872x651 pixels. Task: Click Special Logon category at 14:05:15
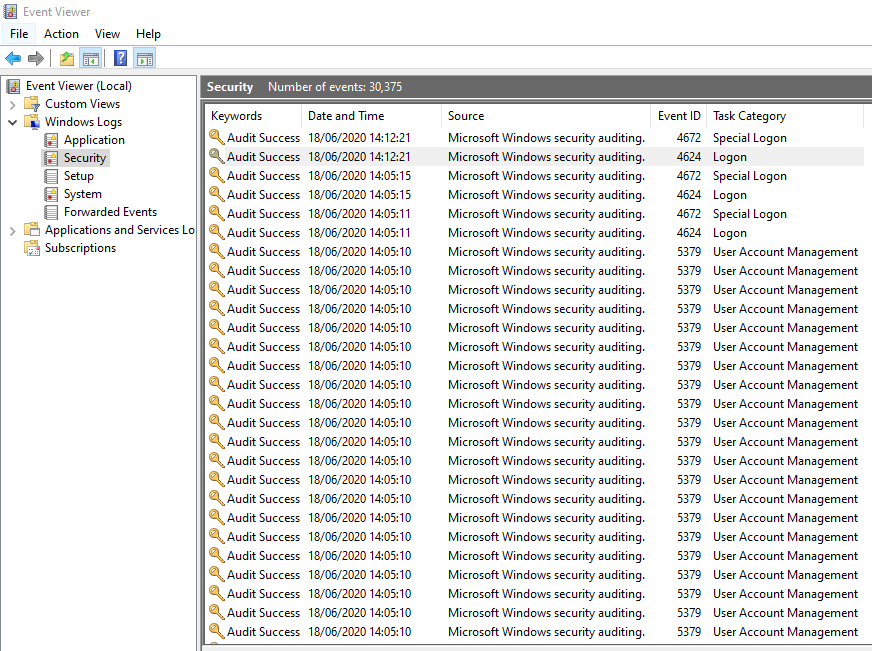pyautogui.click(x=750, y=176)
